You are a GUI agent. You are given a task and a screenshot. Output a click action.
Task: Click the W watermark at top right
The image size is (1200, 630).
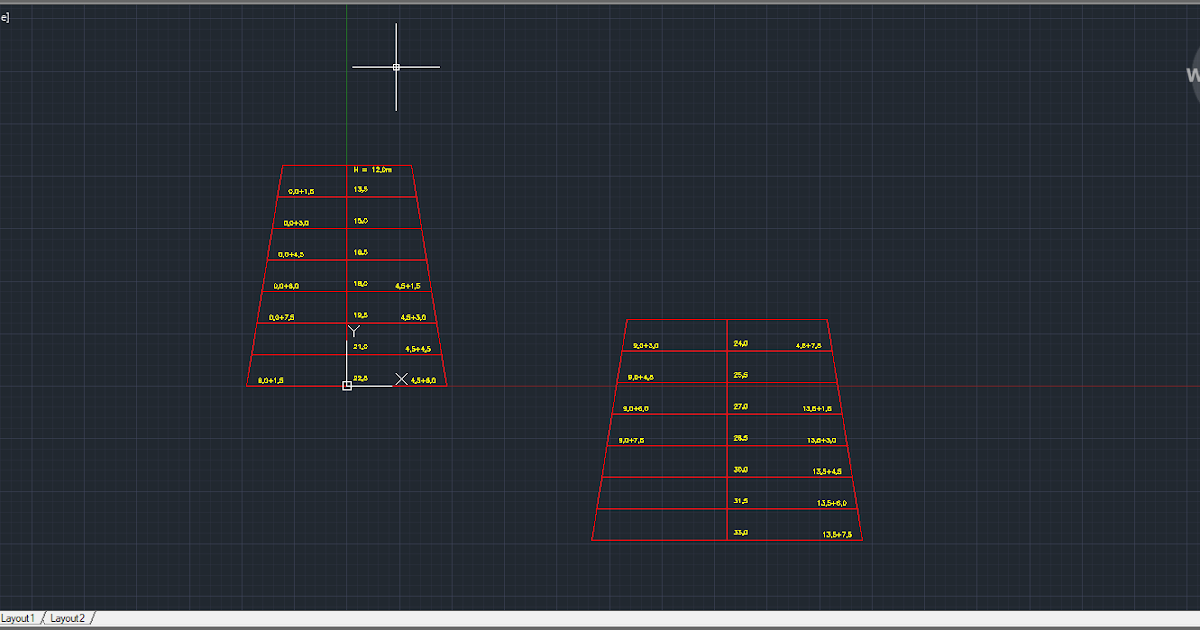pos(1193,72)
